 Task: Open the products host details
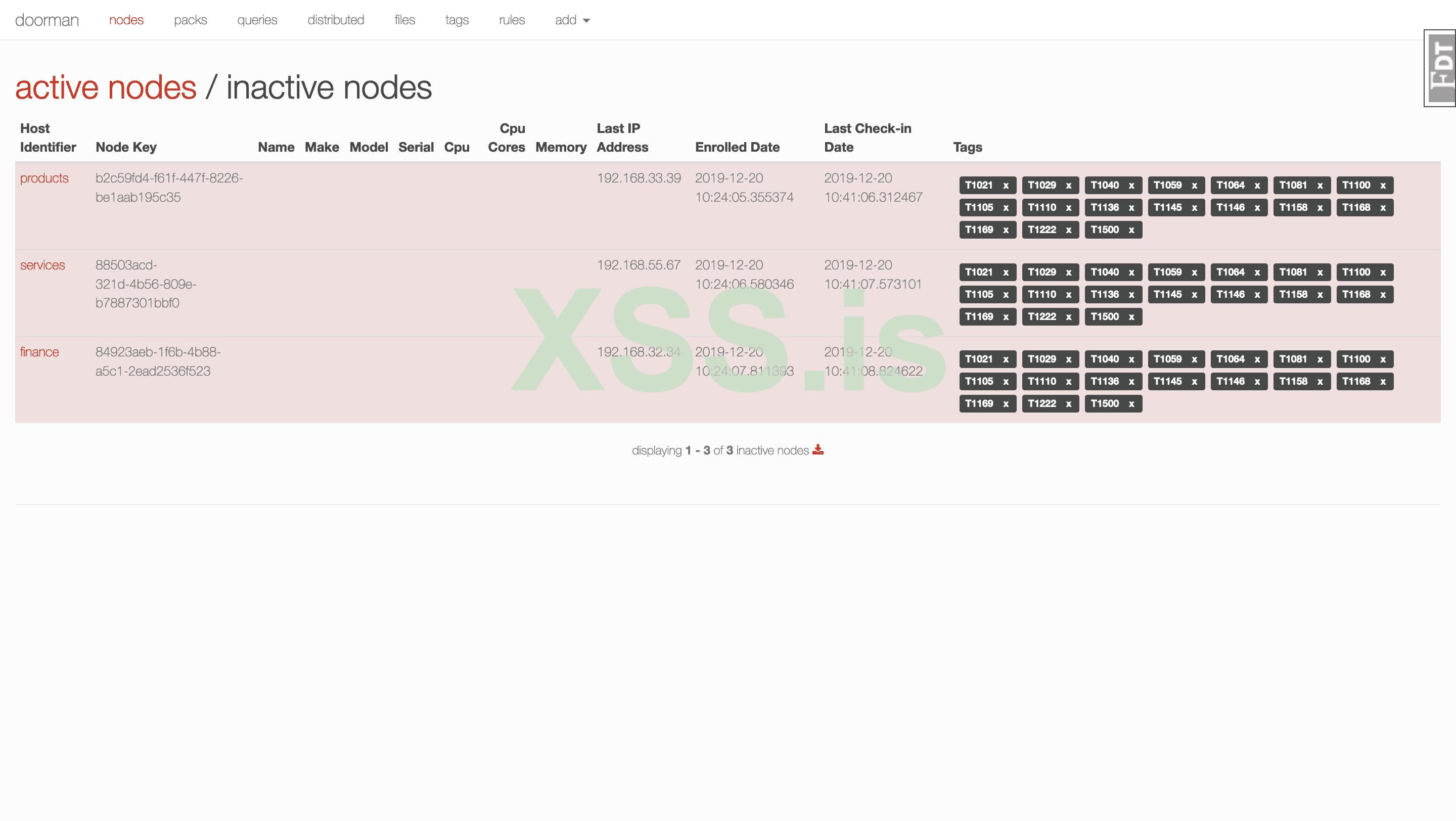point(44,178)
